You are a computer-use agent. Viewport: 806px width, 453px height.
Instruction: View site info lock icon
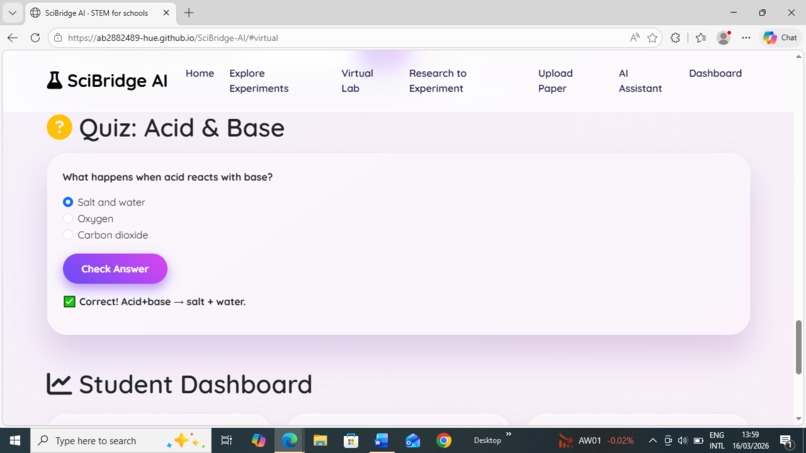click(58, 38)
